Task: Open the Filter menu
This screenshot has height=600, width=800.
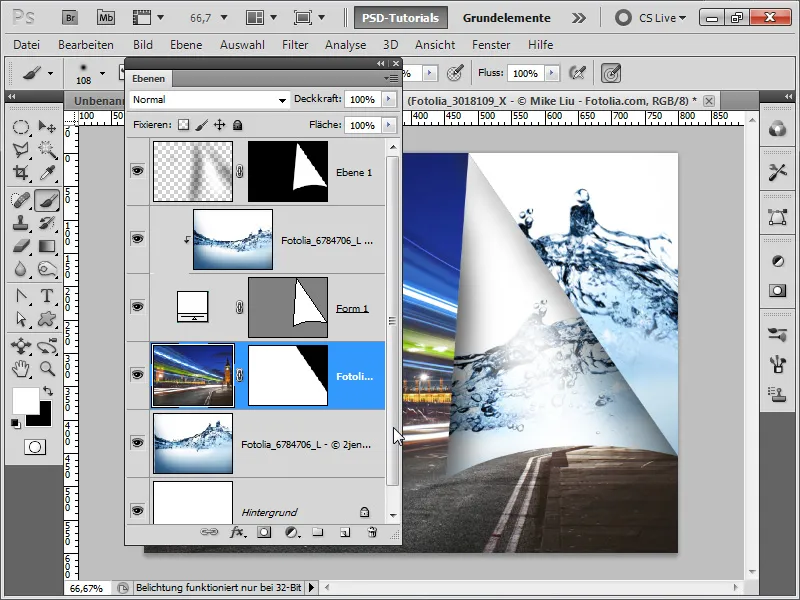Action: point(295,45)
